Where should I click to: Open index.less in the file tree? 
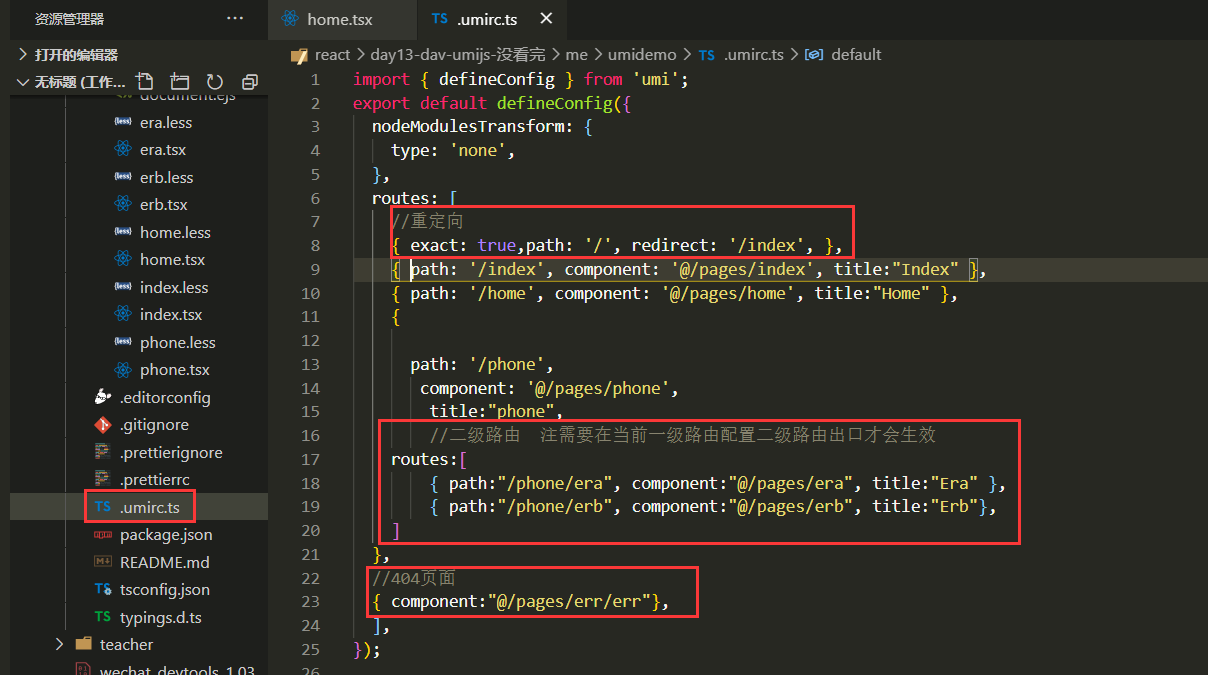pos(174,287)
